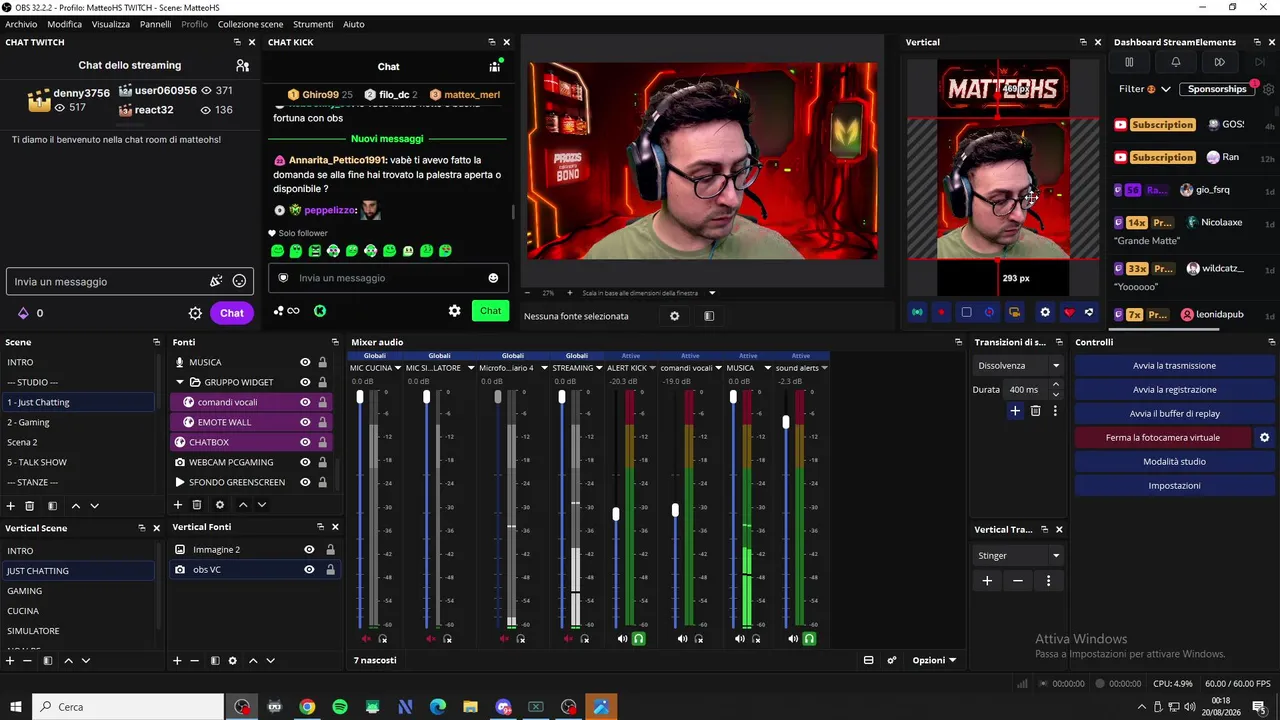
Task: Open STREAMING channel dropdown arrow
Action: [x=599, y=368]
